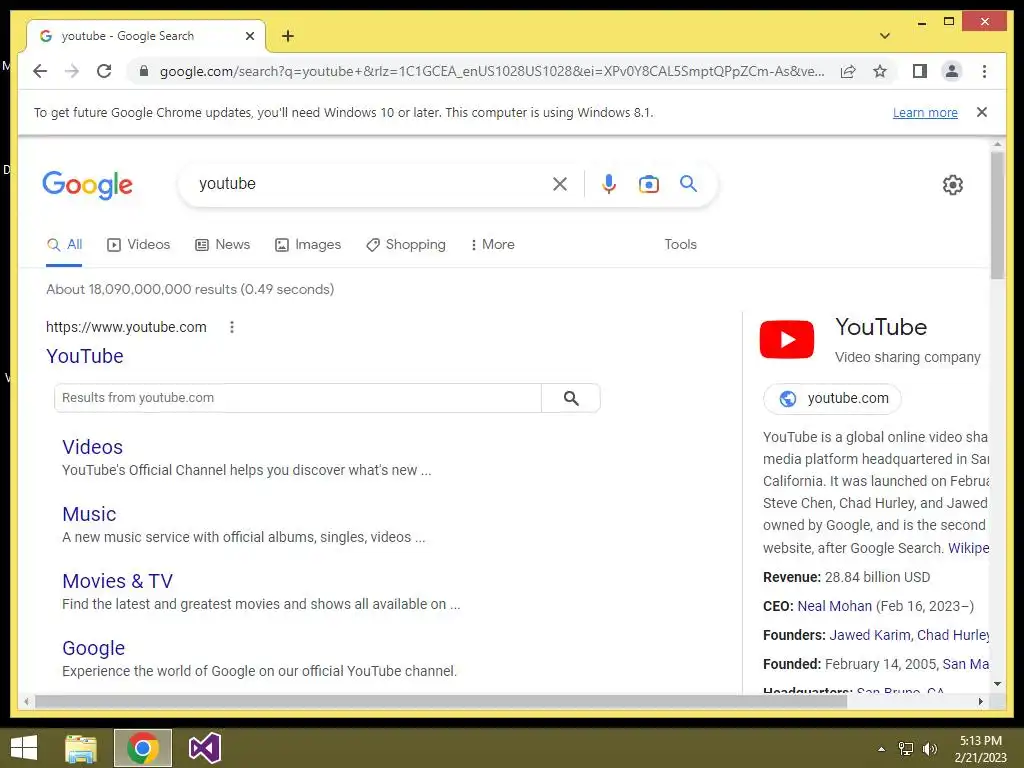Reload the current page
The width and height of the screenshot is (1024, 768).
[104, 71]
